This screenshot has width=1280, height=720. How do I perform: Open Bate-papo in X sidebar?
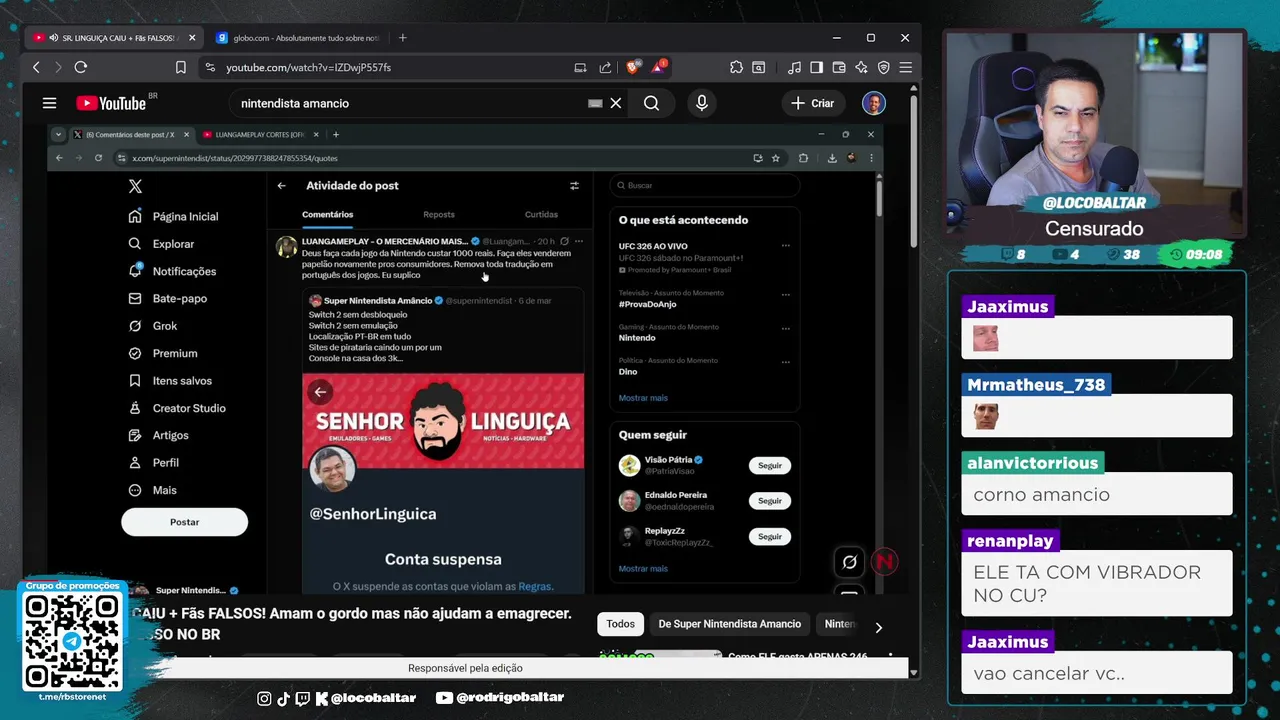pyautogui.click(x=166, y=298)
